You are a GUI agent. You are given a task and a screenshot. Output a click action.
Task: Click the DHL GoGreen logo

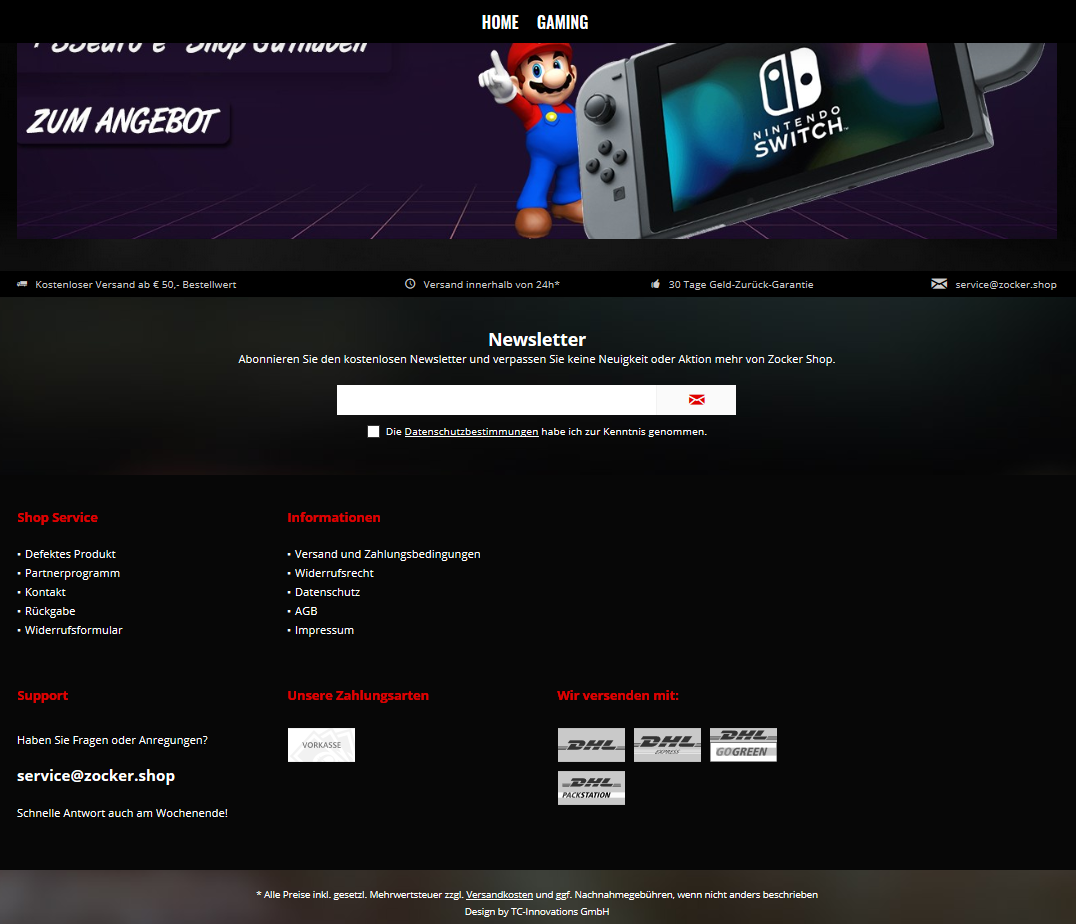tap(743, 745)
